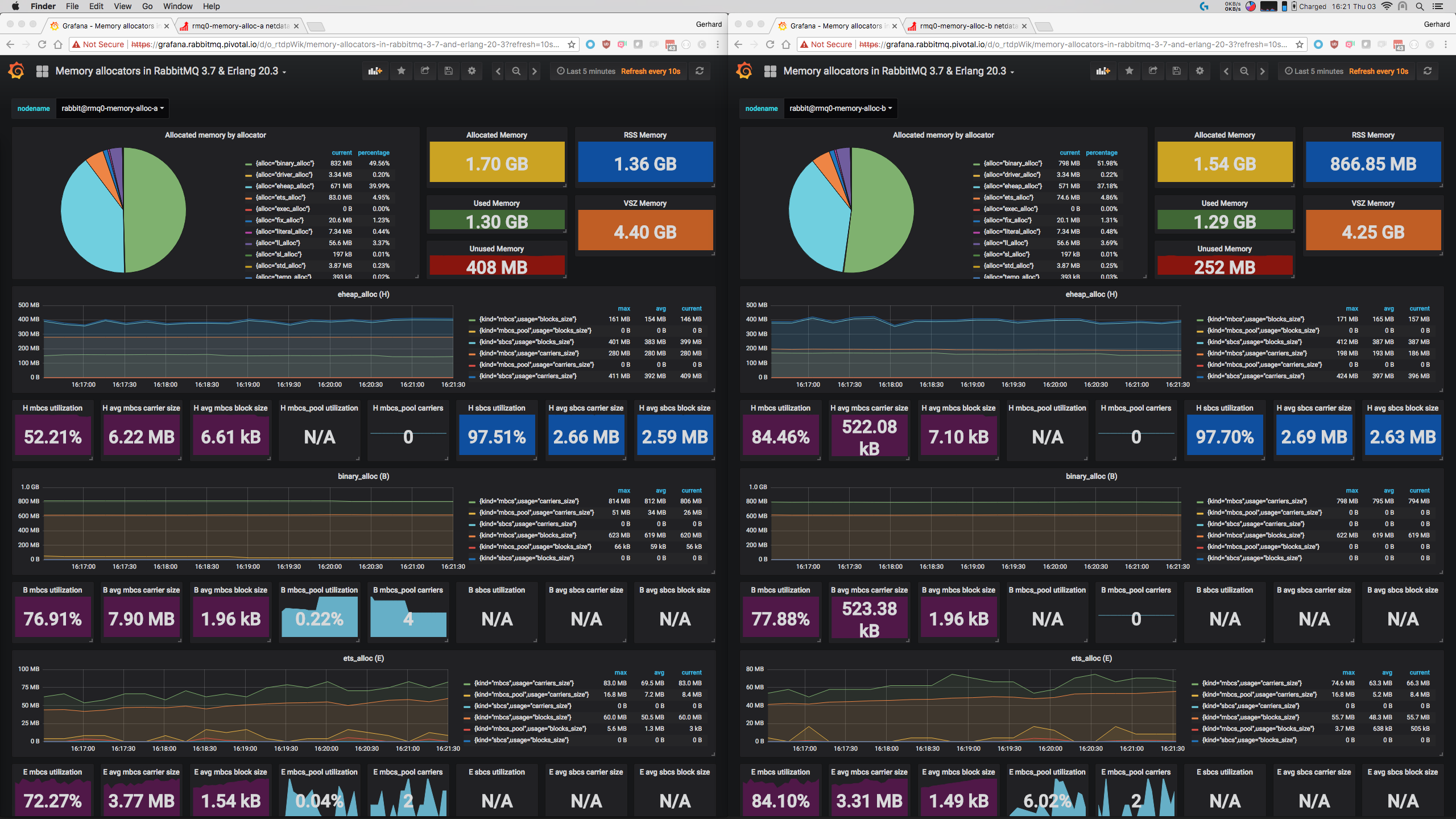Open dashboards grid icon in left window
This screenshot has height=819, width=1456.
pyautogui.click(x=42, y=71)
